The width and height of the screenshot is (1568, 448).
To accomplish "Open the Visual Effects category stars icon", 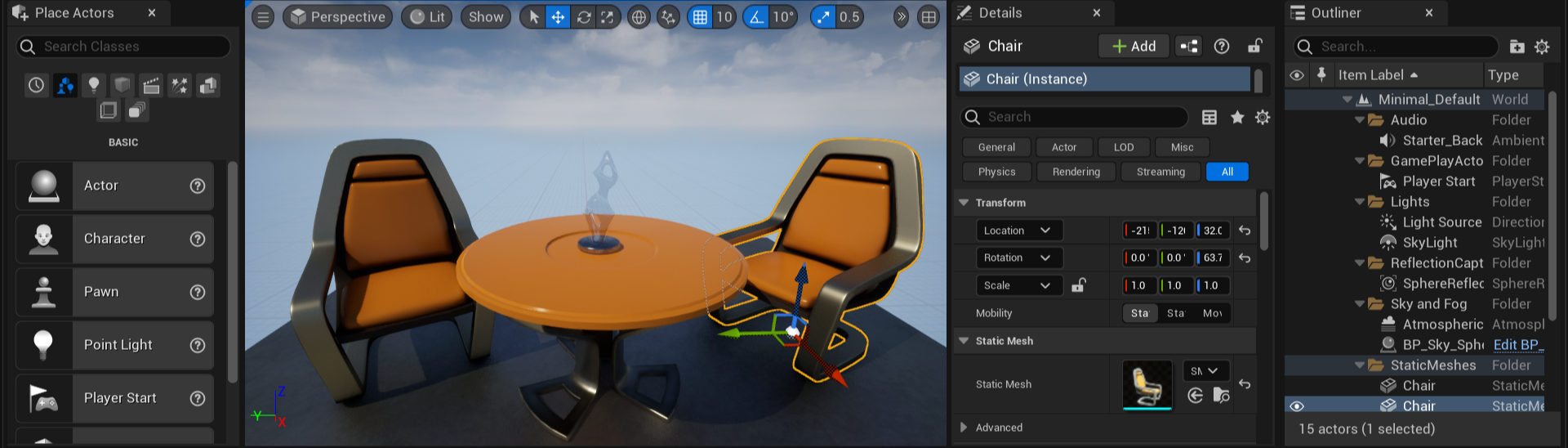I will (x=180, y=85).
